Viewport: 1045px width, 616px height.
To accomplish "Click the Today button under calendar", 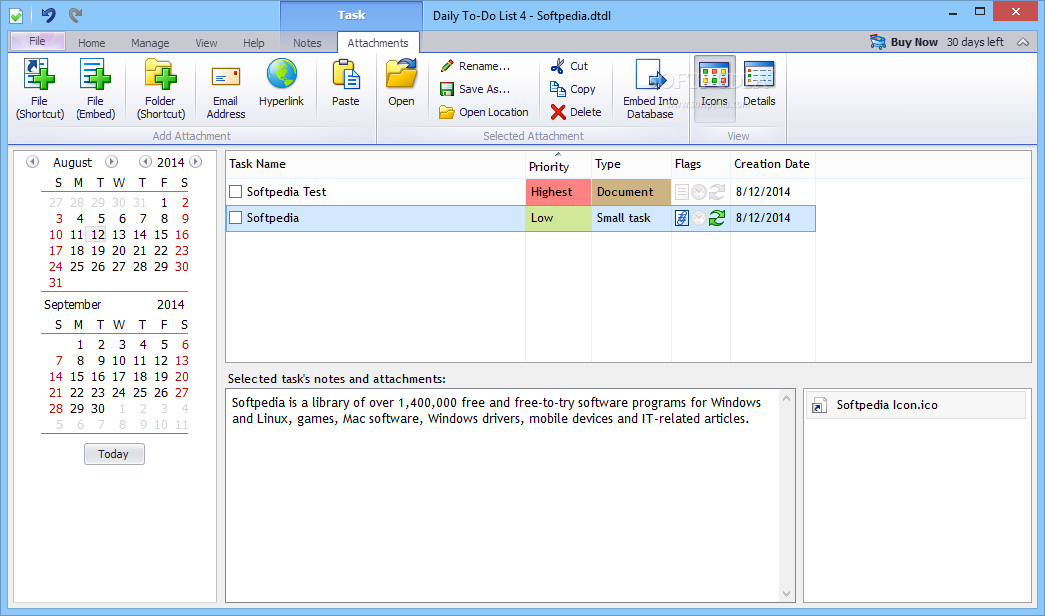I will click(x=114, y=454).
